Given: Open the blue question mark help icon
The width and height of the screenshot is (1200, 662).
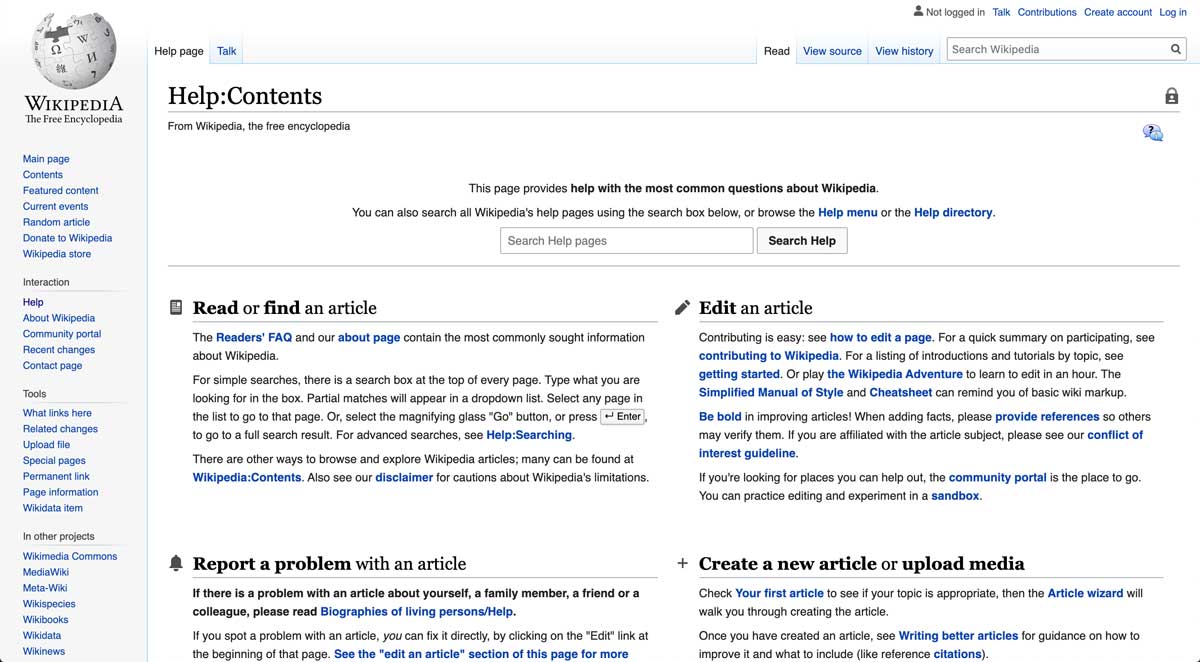Looking at the screenshot, I should coord(1152,131).
